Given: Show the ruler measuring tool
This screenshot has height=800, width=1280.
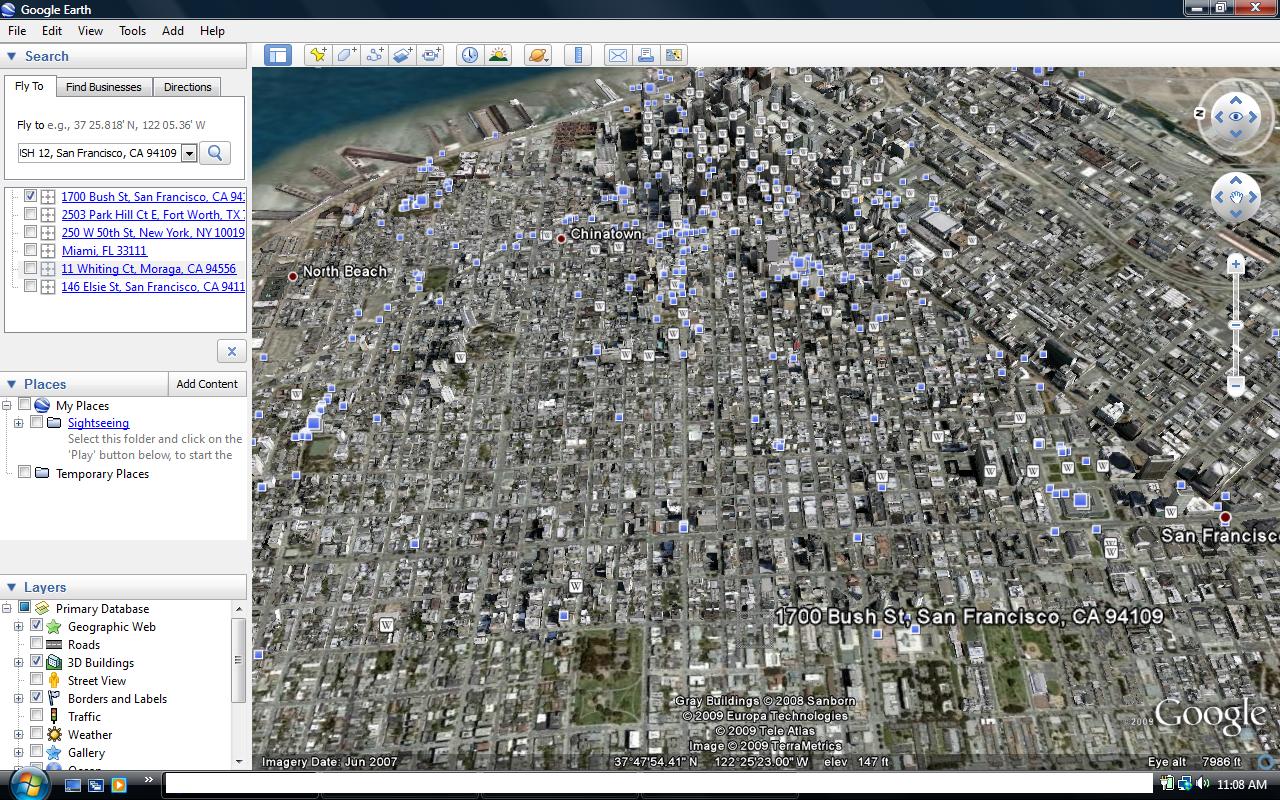Looking at the screenshot, I should click(578, 55).
